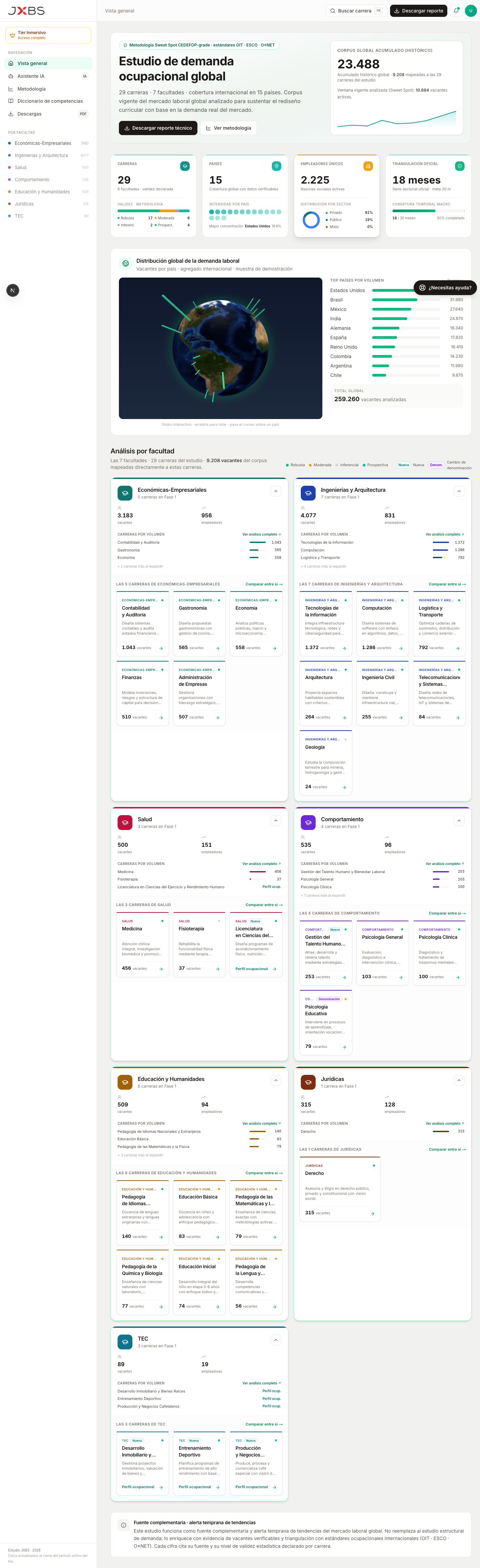
Task: Click the TEC faculty cap icon
Action: point(125,1342)
